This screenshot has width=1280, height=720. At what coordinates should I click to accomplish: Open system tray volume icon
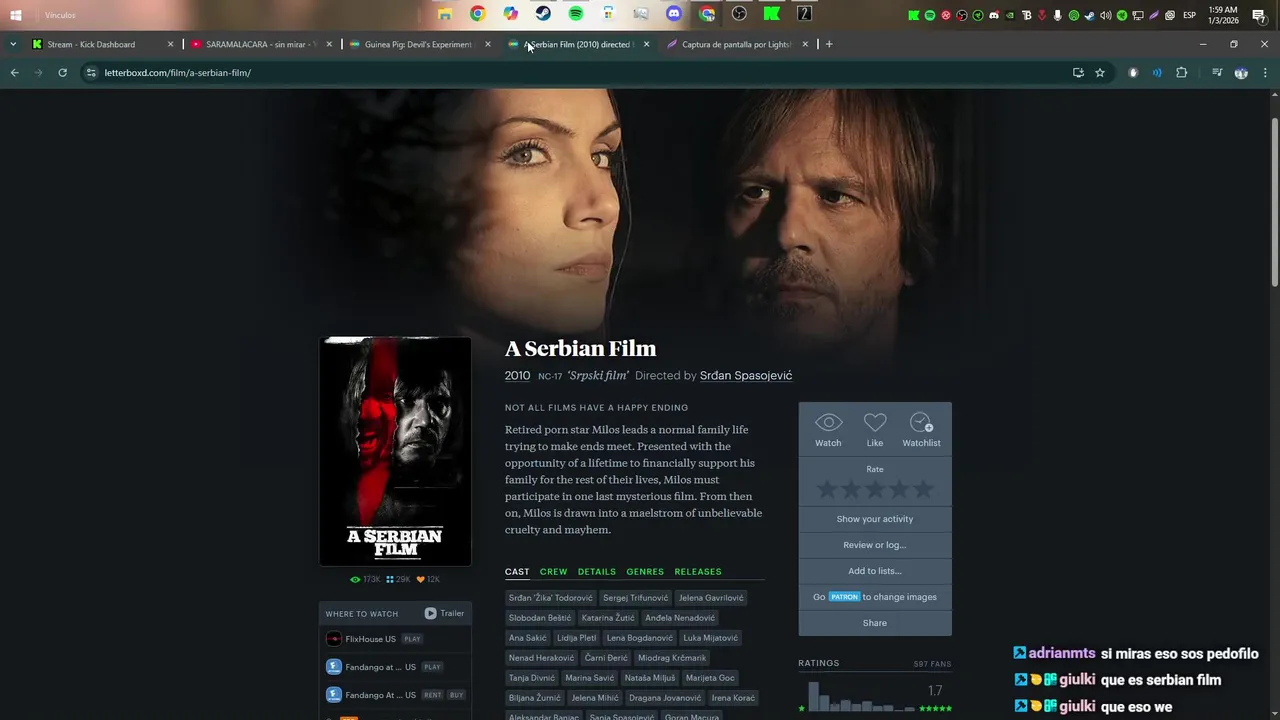point(1106,15)
